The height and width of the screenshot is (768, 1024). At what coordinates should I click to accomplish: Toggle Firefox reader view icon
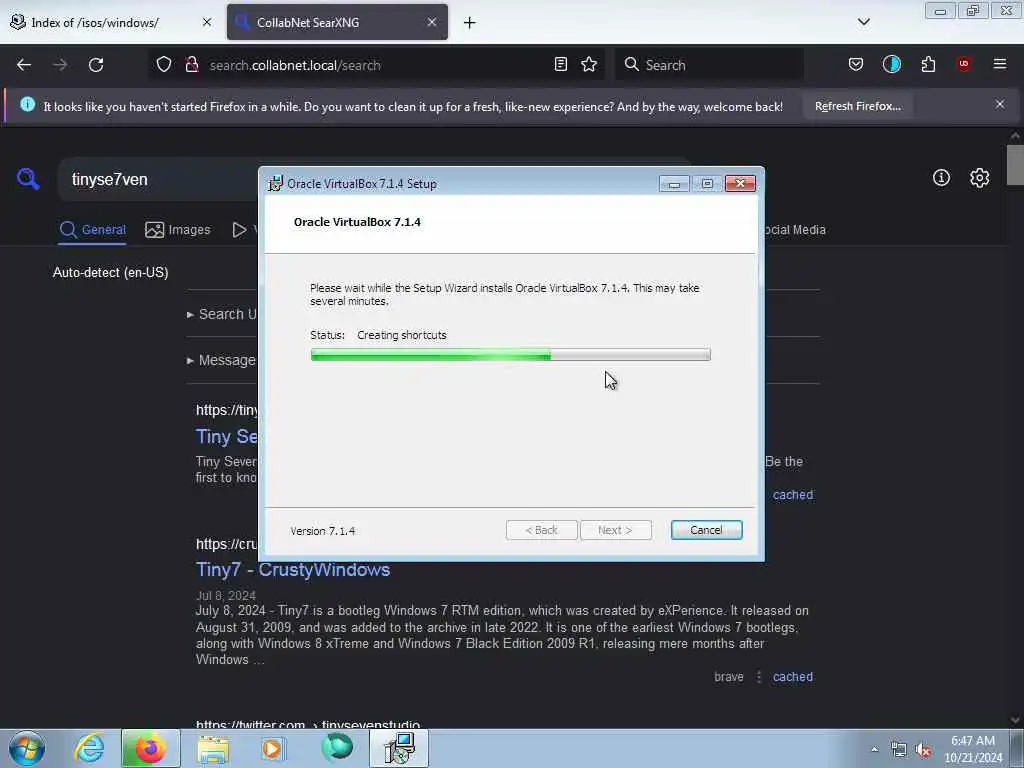(560, 64)
